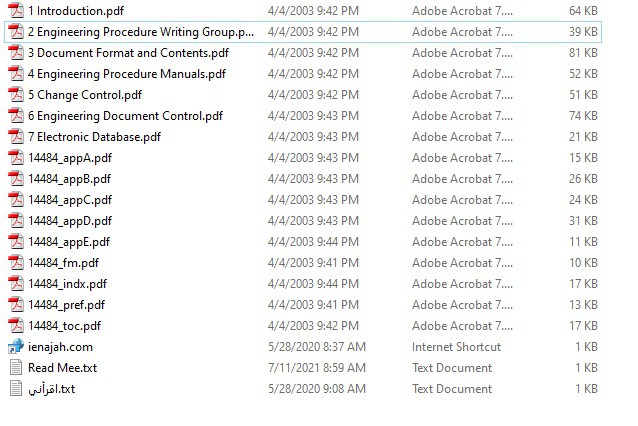The height and width of the screenshot is (426, 638).
Task: Select the Read Mee.txt text file icon
Action: click(15, 367)
